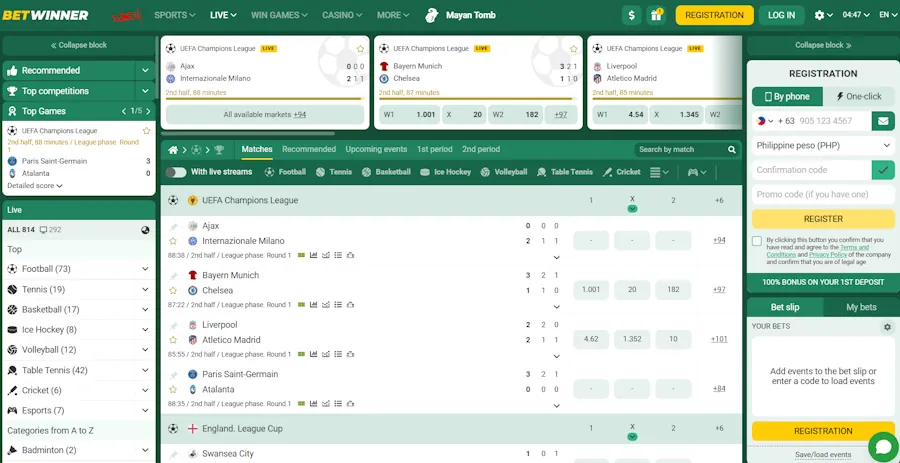Click All available markets +94
The width and height of the screenshot is (900, 463).
point(265,115)
